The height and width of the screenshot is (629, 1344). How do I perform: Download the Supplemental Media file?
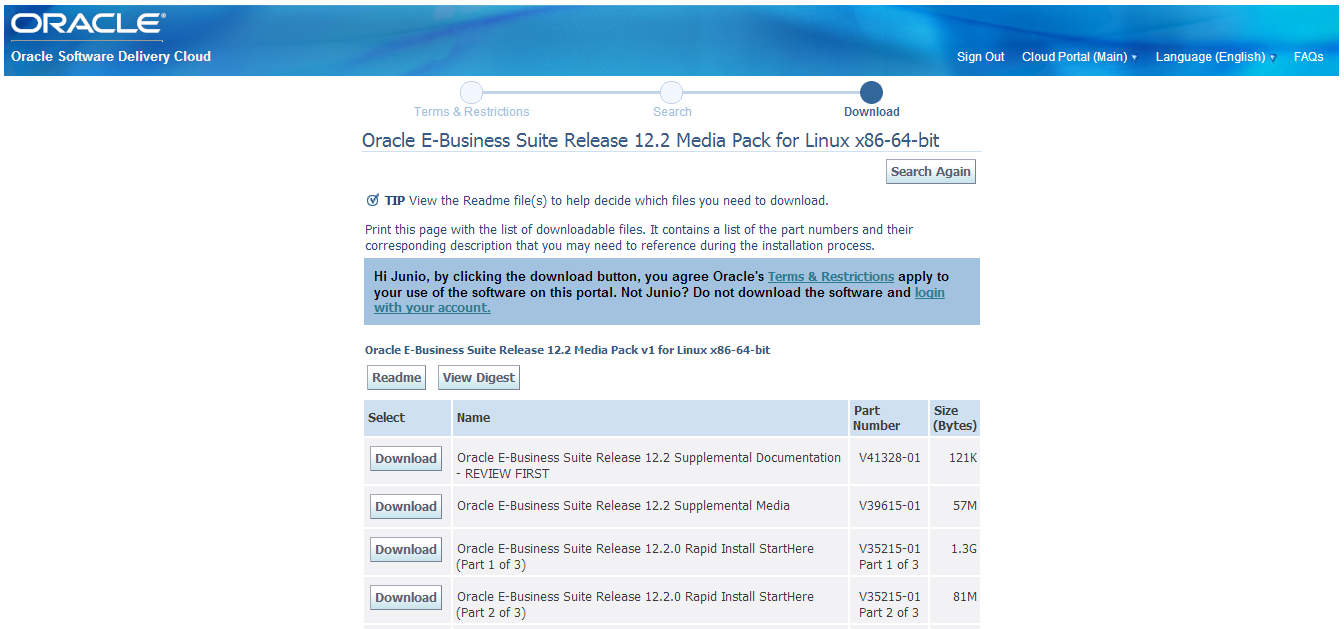point(405,507)
